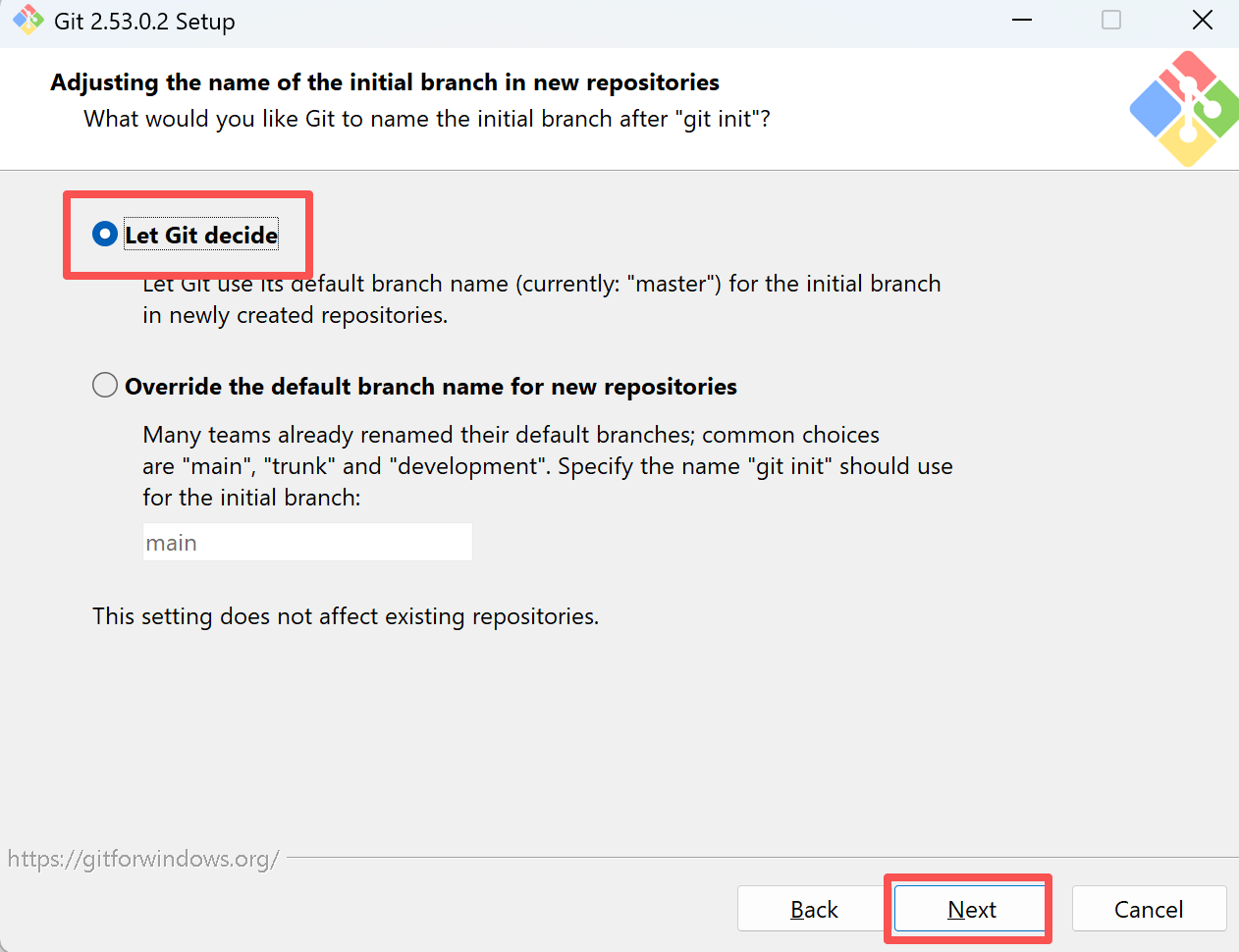The width and height of the screenshot is (1239, 952).
Task: Select the "Let Git decide" radio option
Action: click(105, 235)
